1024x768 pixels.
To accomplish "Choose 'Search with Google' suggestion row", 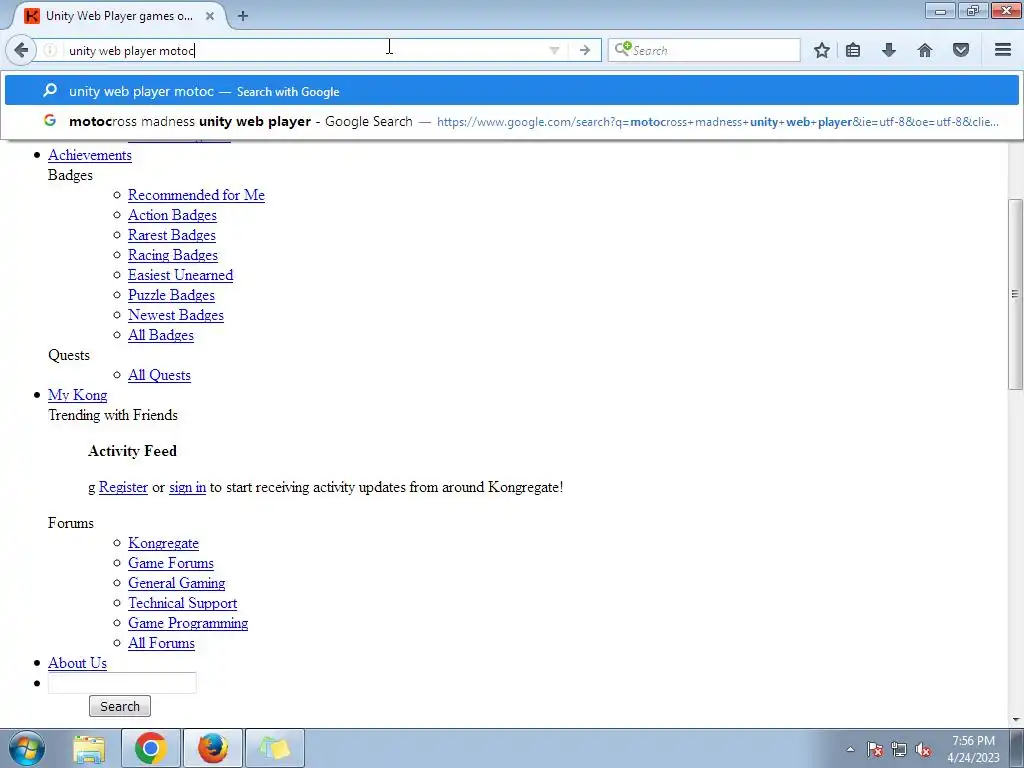I will [511, 91].
